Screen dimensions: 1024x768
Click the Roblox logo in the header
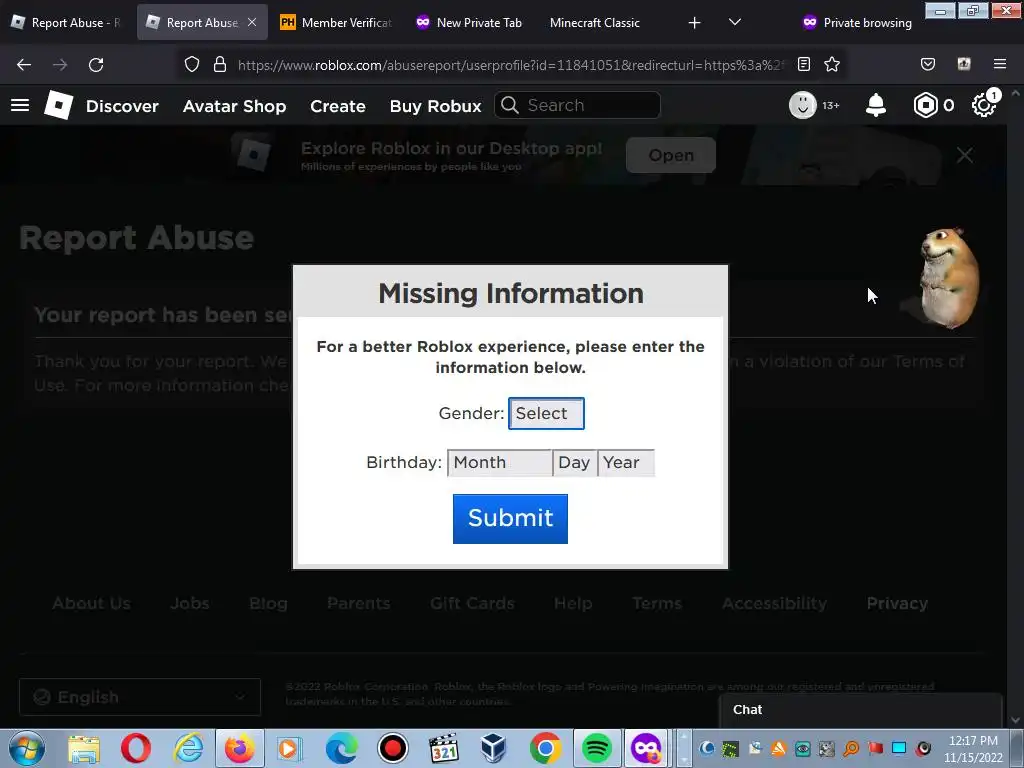click(x=58, y=105)
